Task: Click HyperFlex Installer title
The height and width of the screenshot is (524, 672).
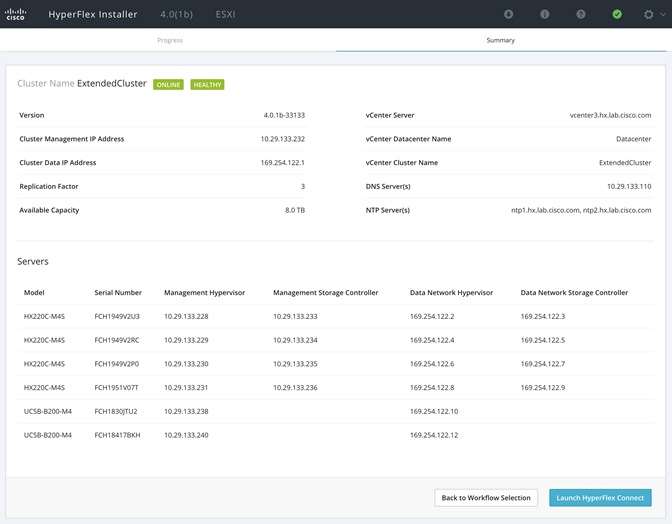Action: point(93,14)
